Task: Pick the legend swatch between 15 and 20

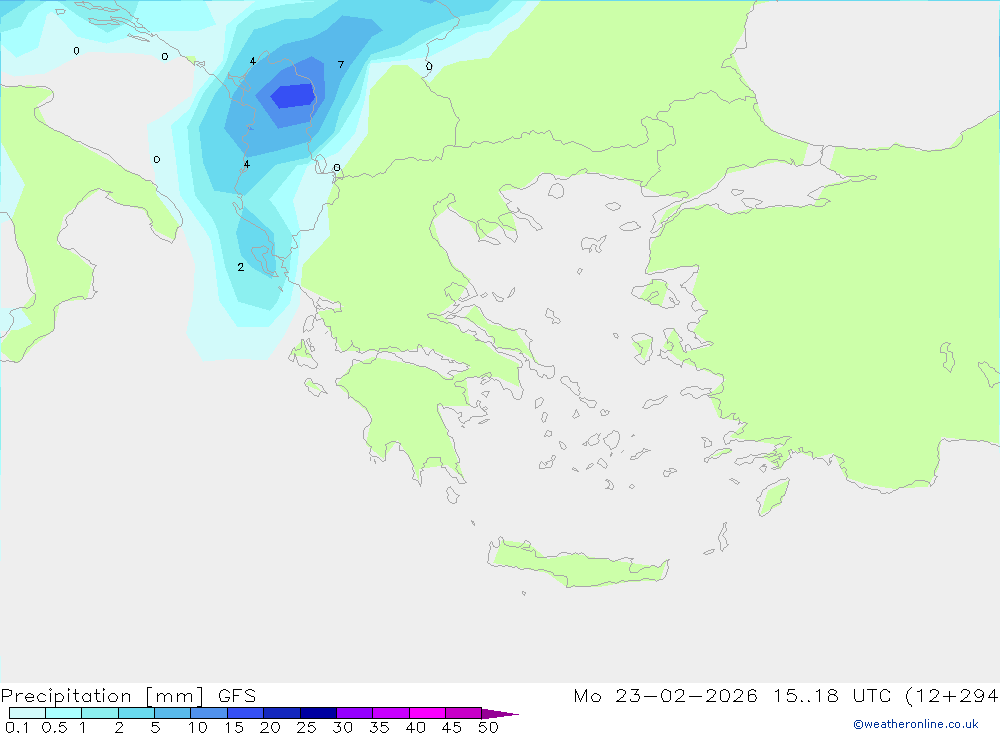Action: click(246, 713)
